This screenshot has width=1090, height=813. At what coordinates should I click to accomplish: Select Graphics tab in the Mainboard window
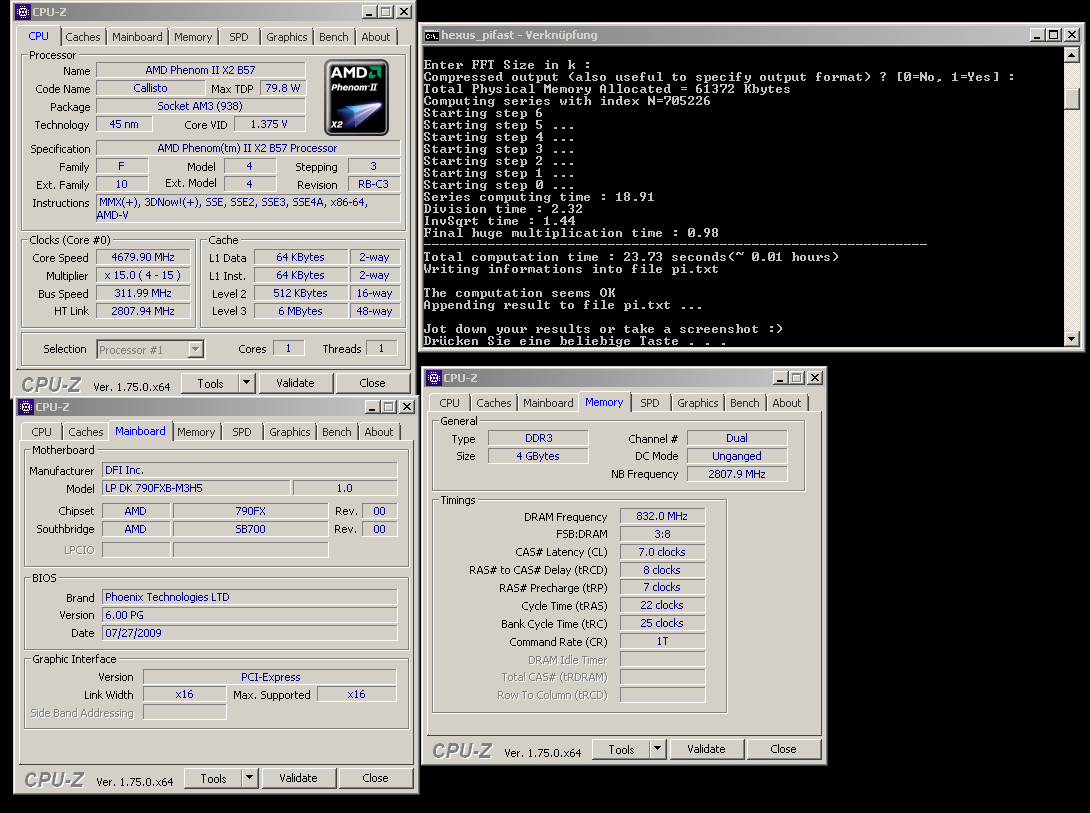pyautogui.click(x=289, y=432)
